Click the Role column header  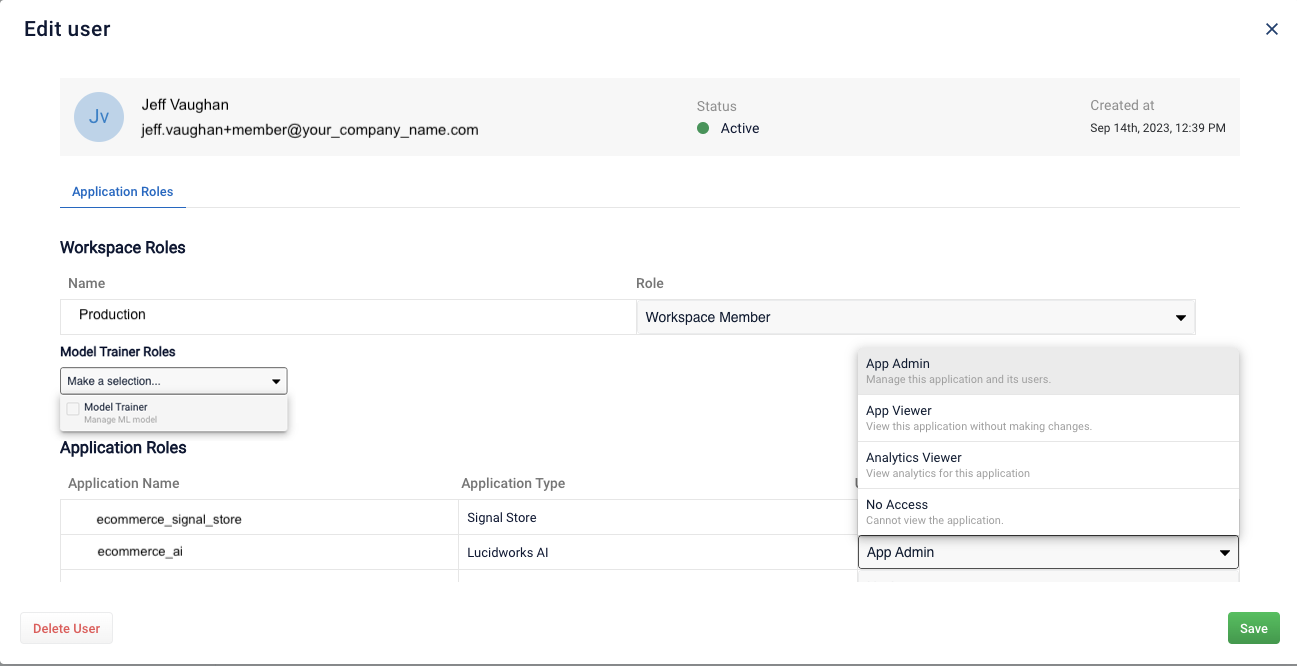[650, 283]
